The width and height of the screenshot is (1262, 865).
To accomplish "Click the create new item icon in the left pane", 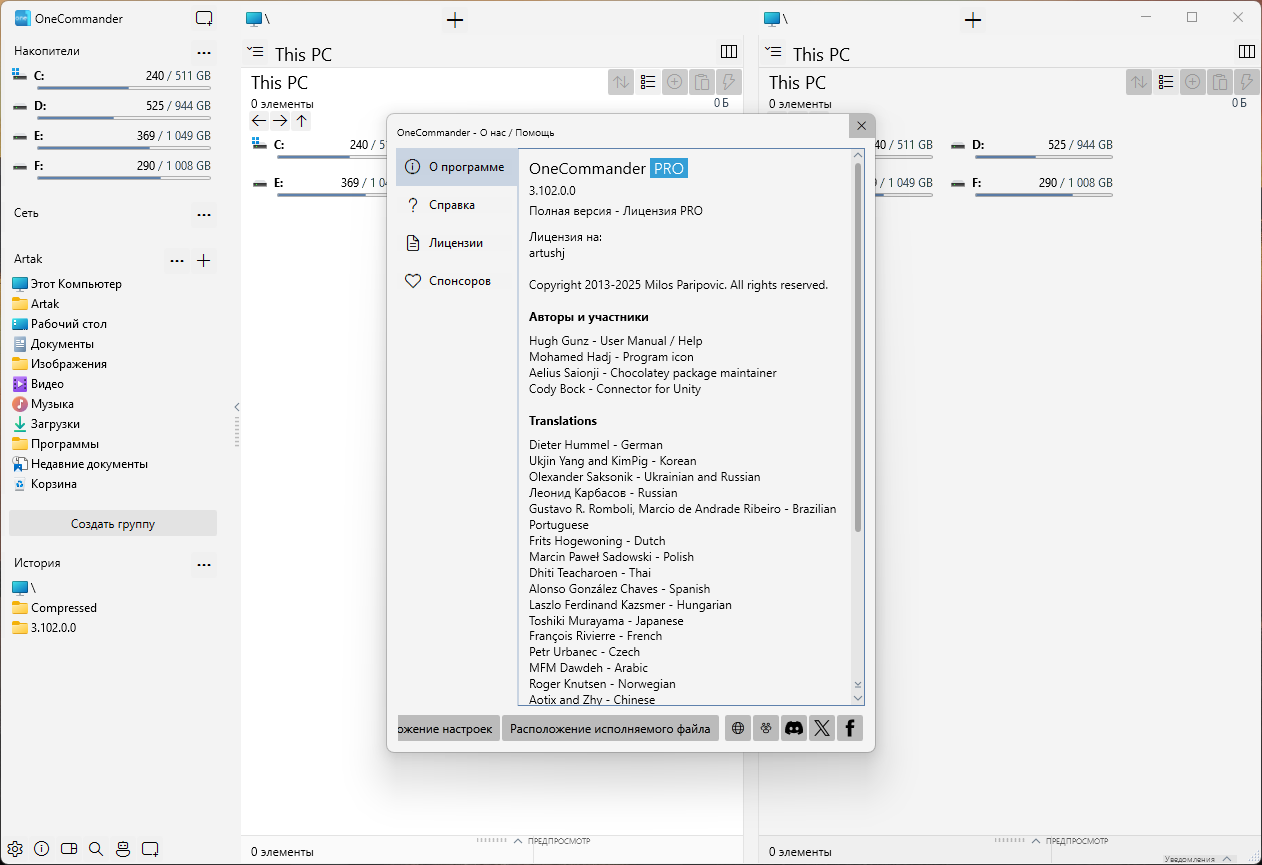I will [675, 82].
